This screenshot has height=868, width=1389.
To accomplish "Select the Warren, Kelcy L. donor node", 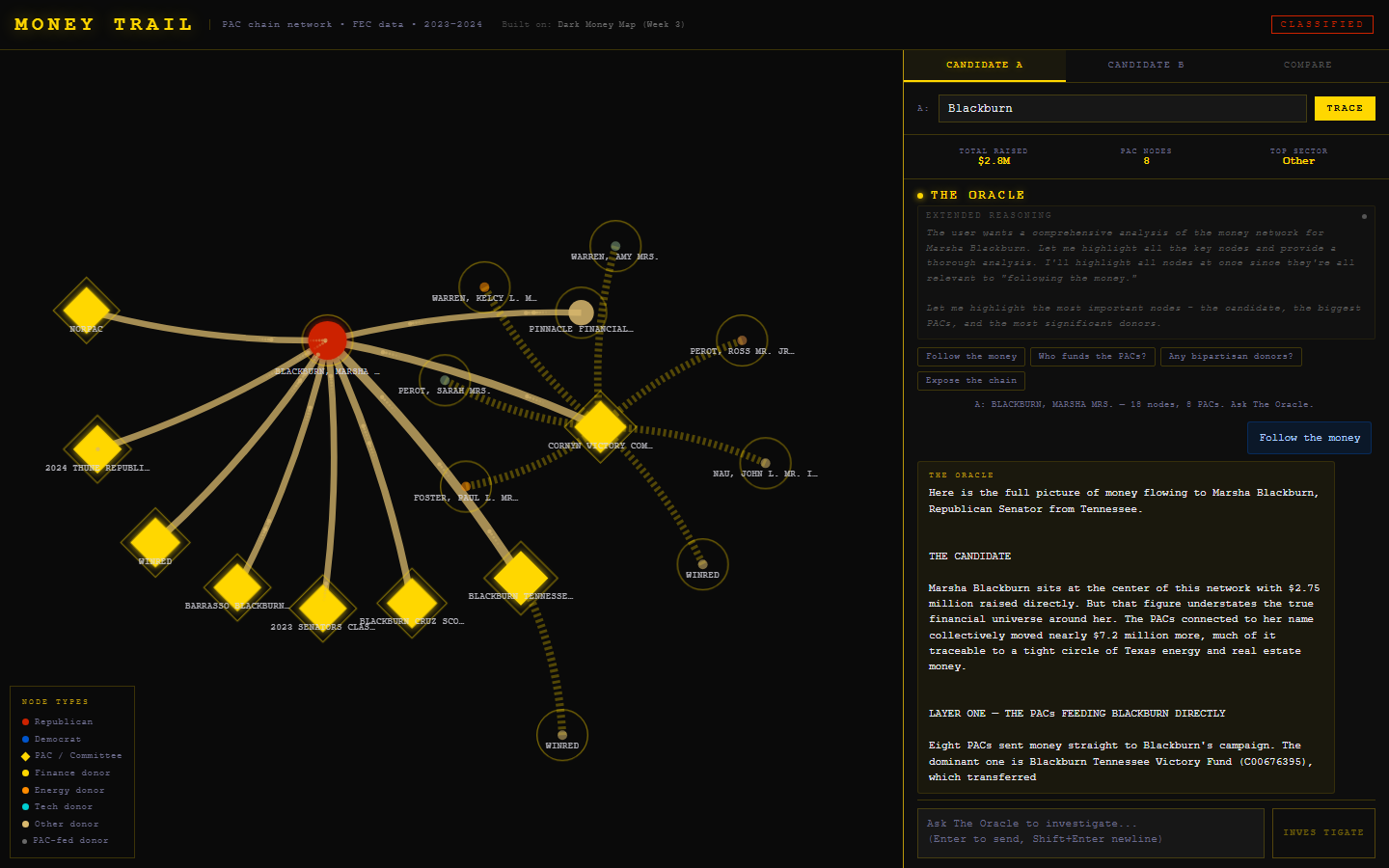I will pyautogui.click(x=484, y=287).
